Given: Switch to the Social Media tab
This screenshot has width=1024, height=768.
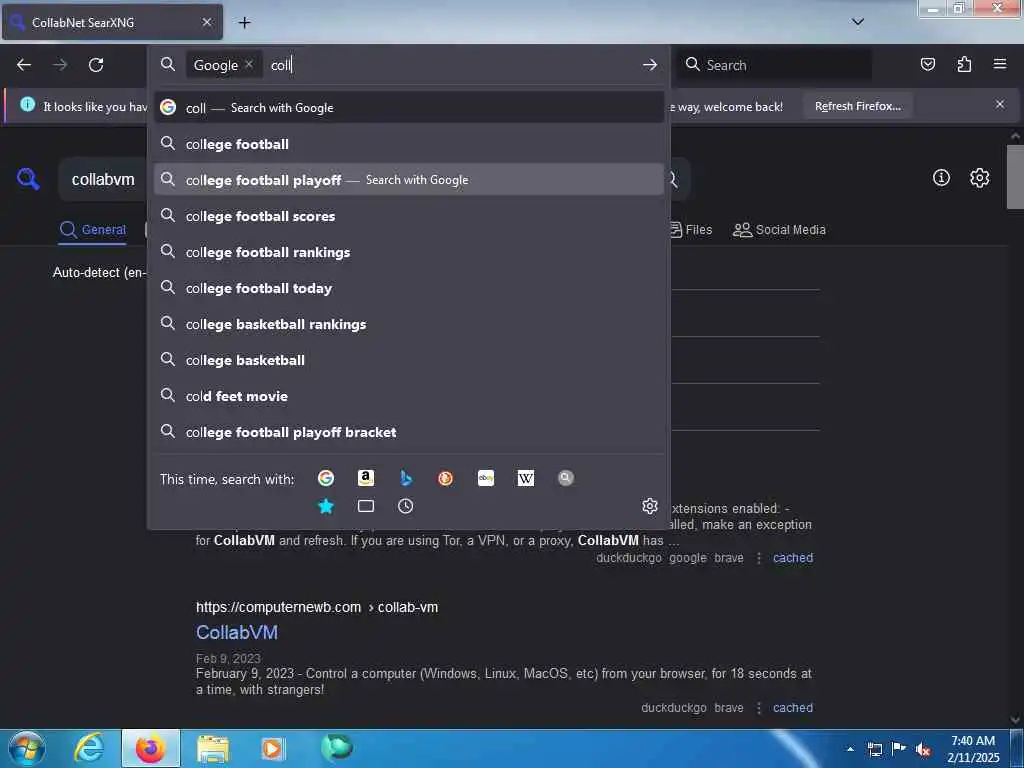Looking at the screenshot, I should (779, 230).
